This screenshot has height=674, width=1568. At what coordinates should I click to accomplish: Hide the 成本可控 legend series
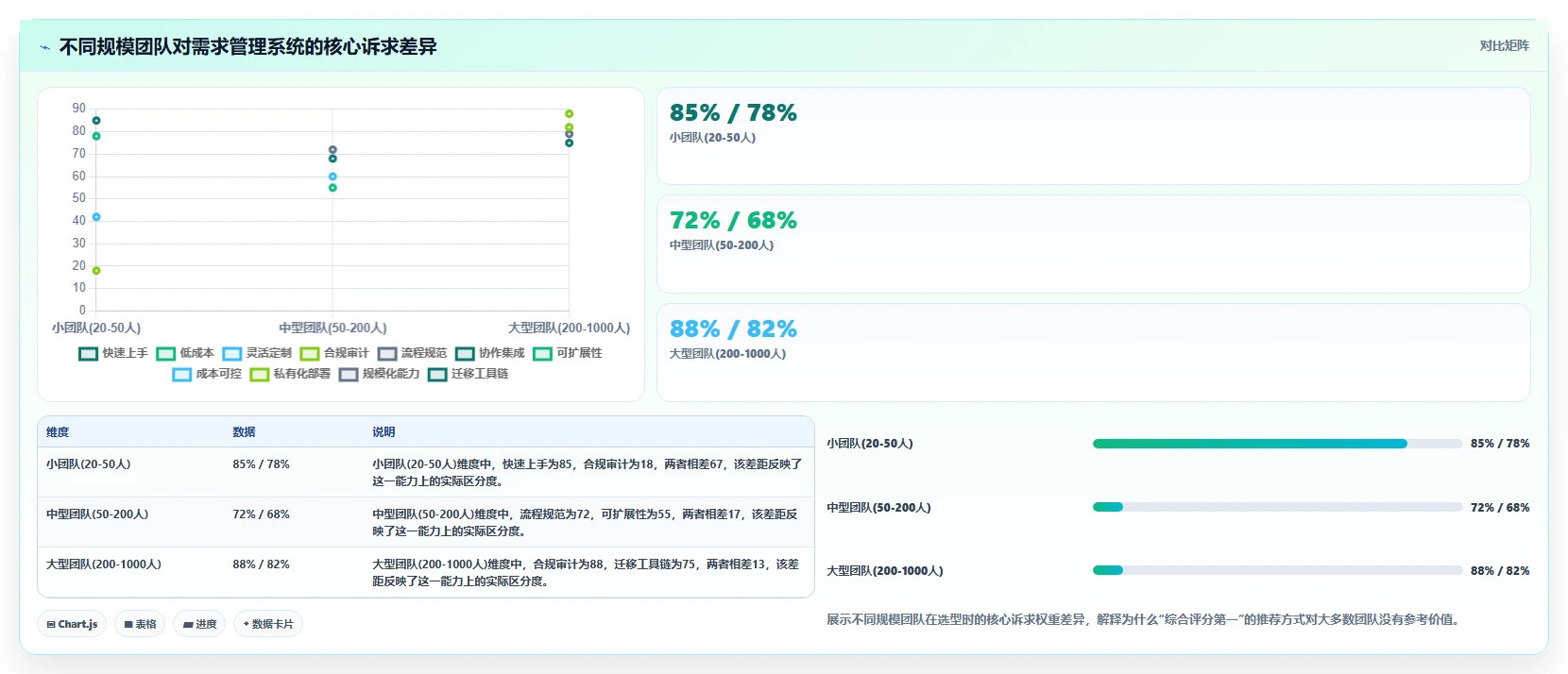(207, 374)
